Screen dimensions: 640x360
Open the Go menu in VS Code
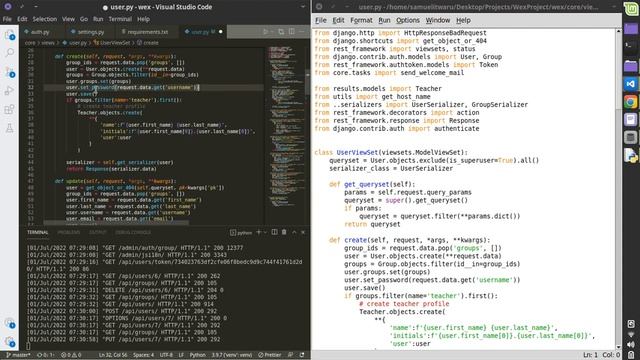point(84,19)
